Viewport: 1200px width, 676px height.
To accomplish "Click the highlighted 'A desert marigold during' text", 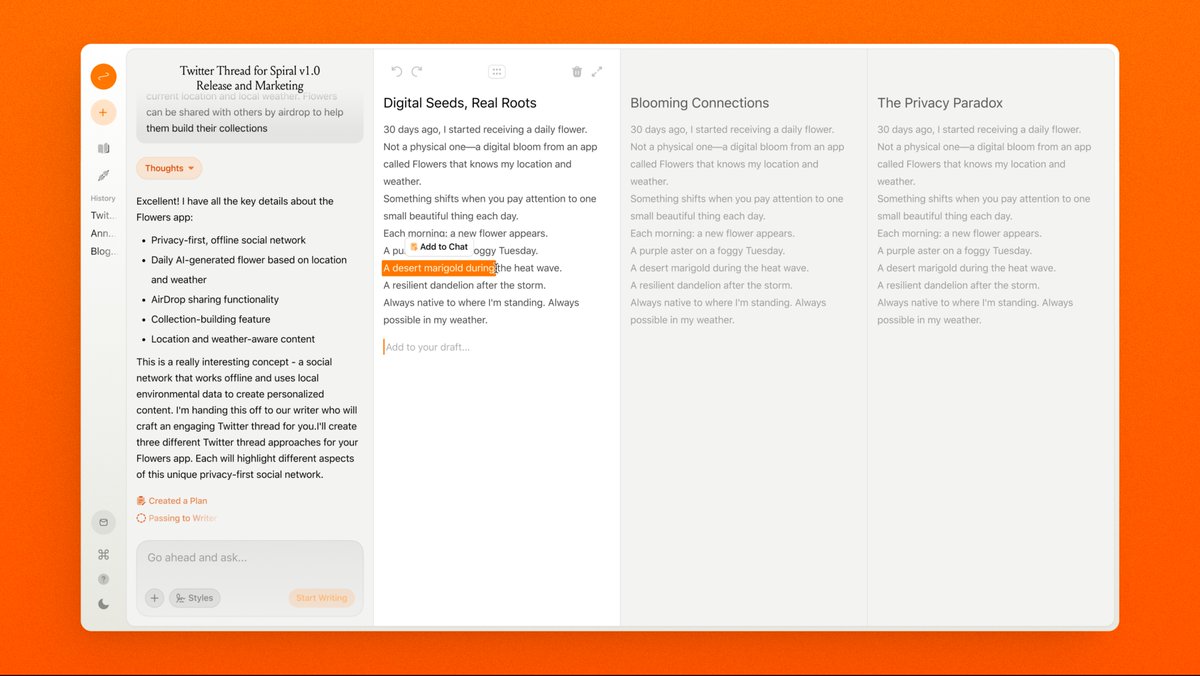I will click(439, 268).
